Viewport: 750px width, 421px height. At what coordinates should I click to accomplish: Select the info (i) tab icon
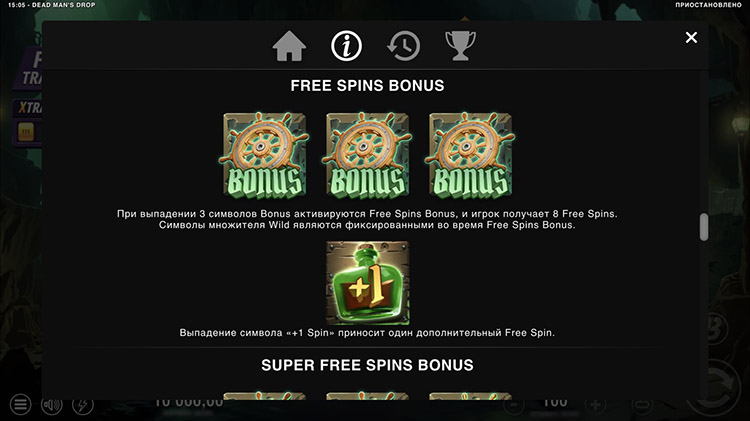coord(346,46)
